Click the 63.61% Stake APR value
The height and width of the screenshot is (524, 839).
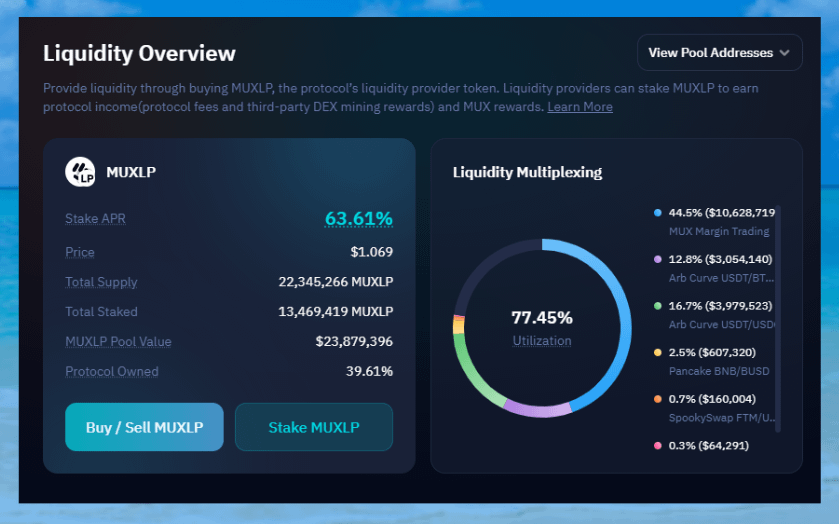tap(358, 218)
